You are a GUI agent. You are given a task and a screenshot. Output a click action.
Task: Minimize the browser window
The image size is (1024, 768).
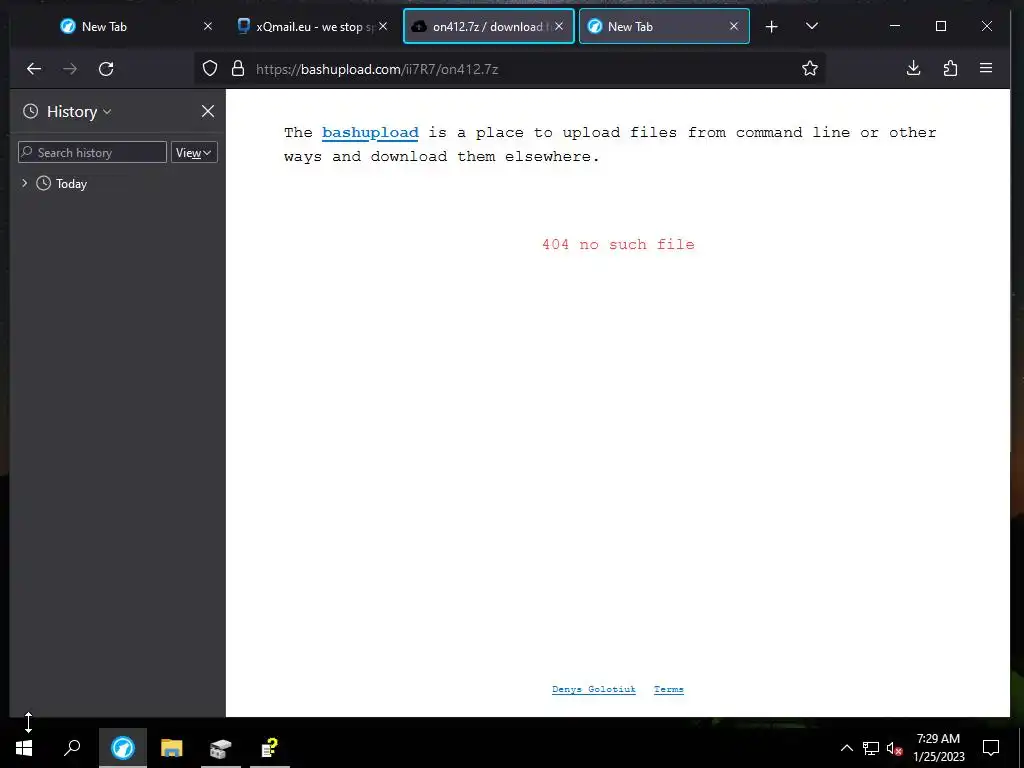tap(895, 26)
